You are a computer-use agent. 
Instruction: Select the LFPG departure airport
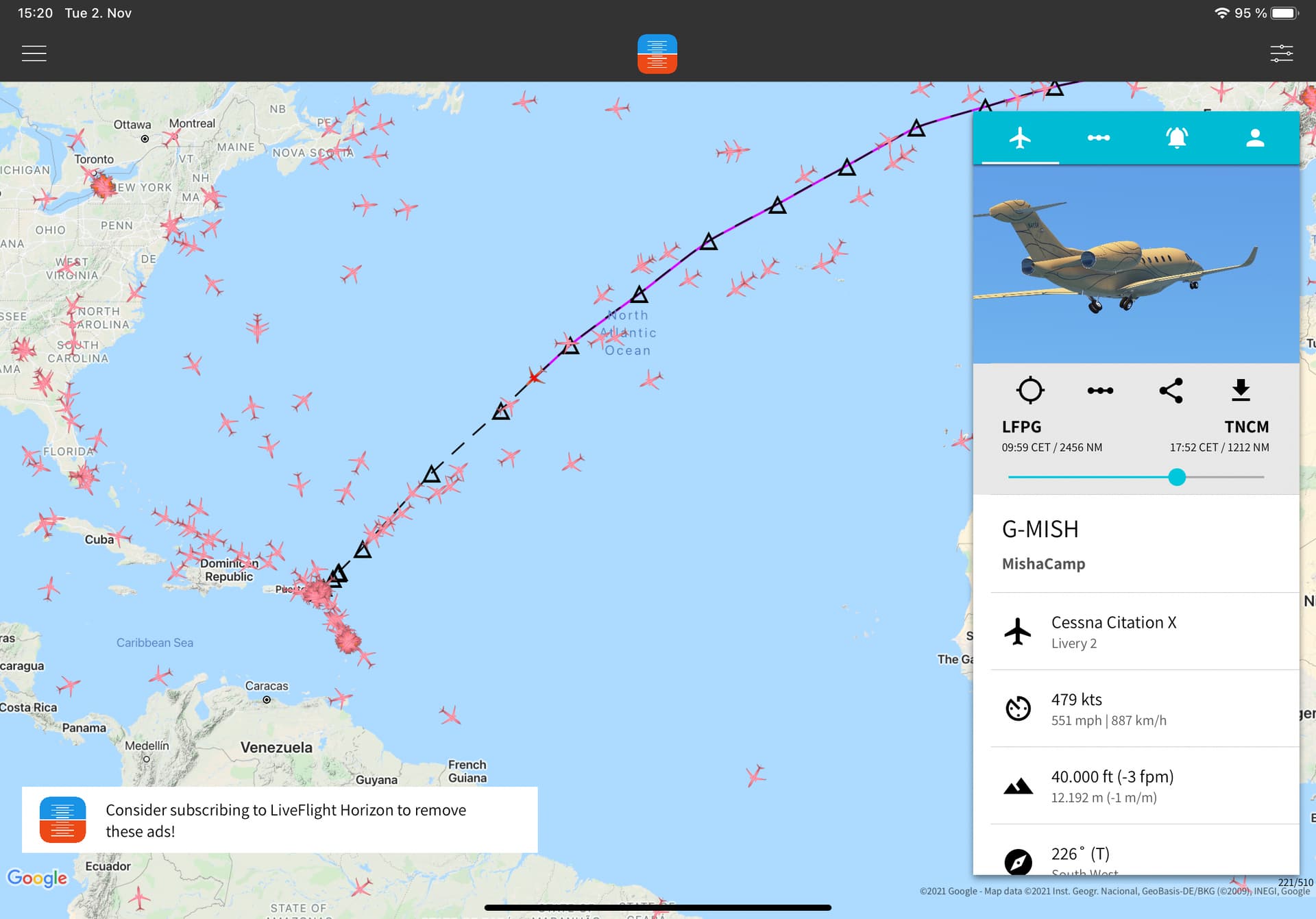point(1021,427)
